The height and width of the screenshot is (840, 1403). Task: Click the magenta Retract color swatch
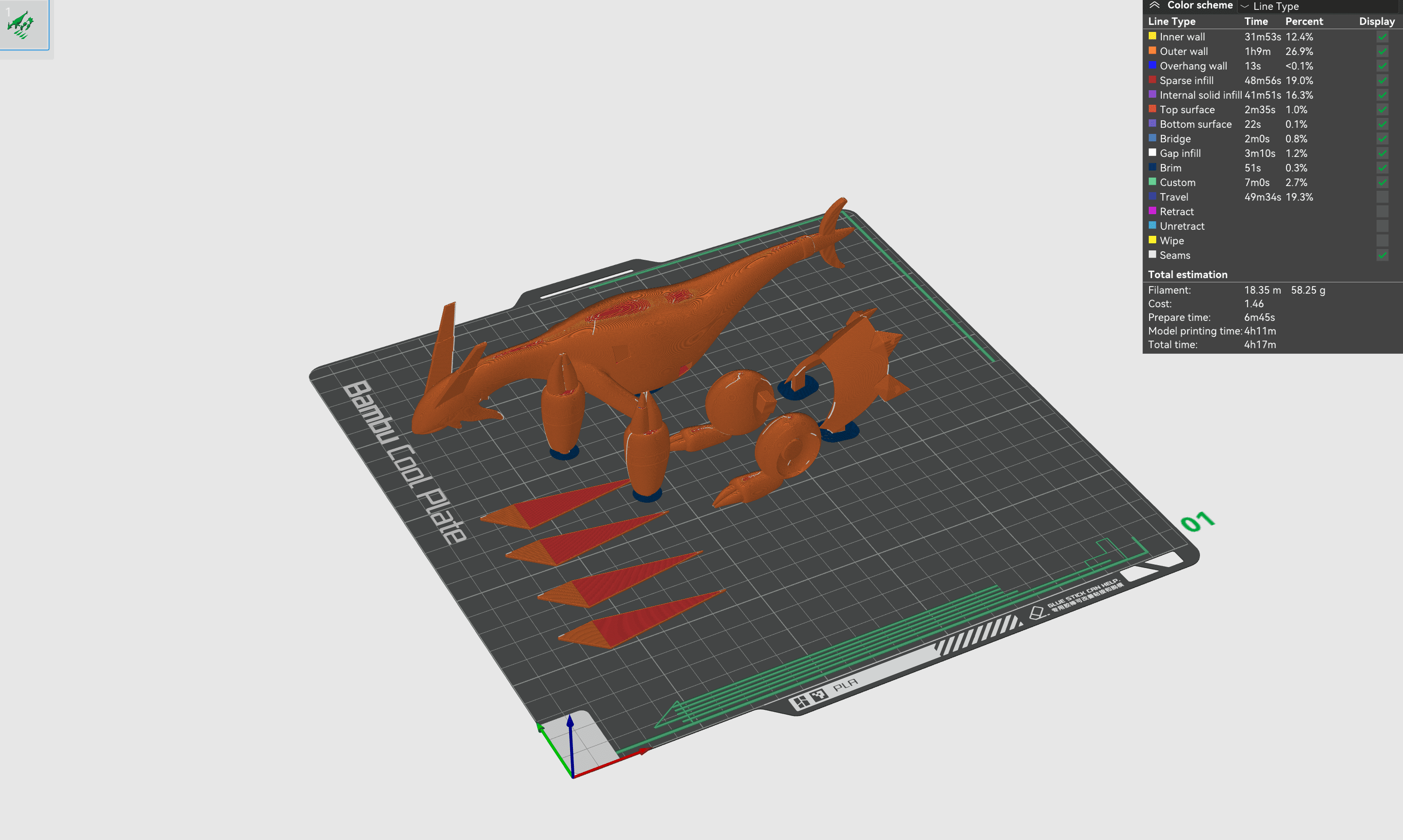[1152, 210]
